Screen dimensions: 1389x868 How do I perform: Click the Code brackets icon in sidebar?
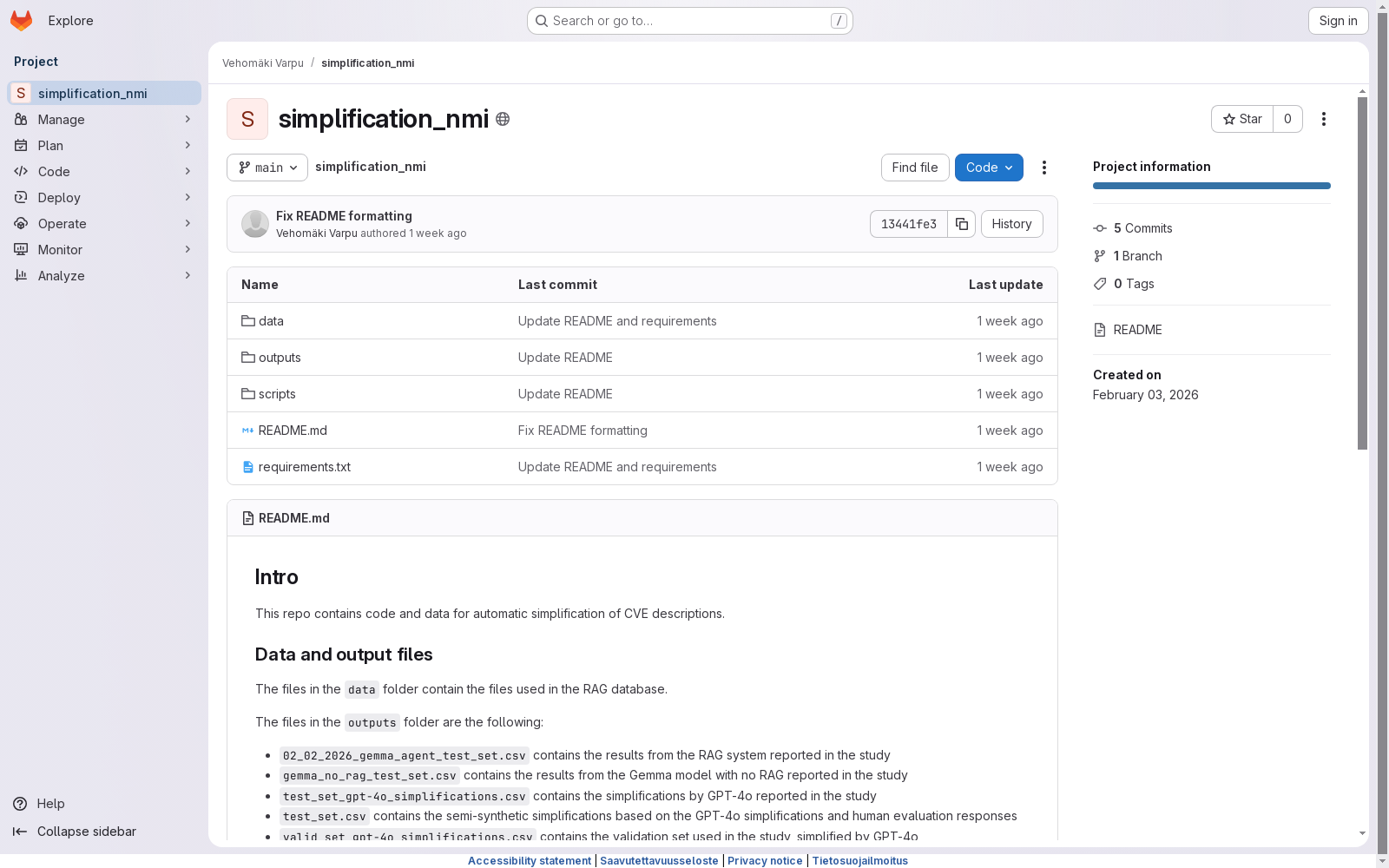point(21,171)
